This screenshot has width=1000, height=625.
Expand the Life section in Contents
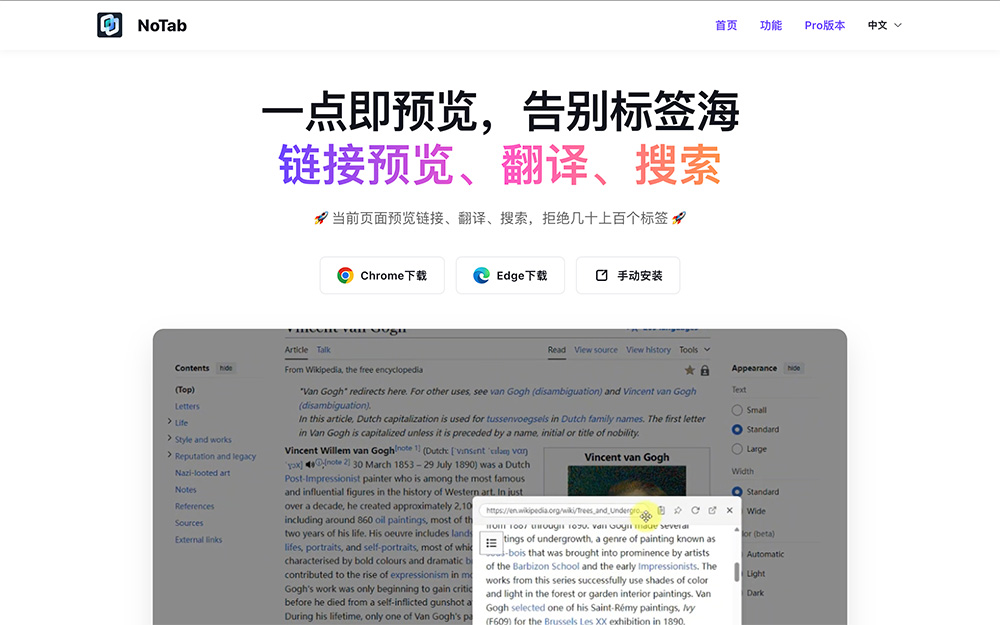point(169,422)
